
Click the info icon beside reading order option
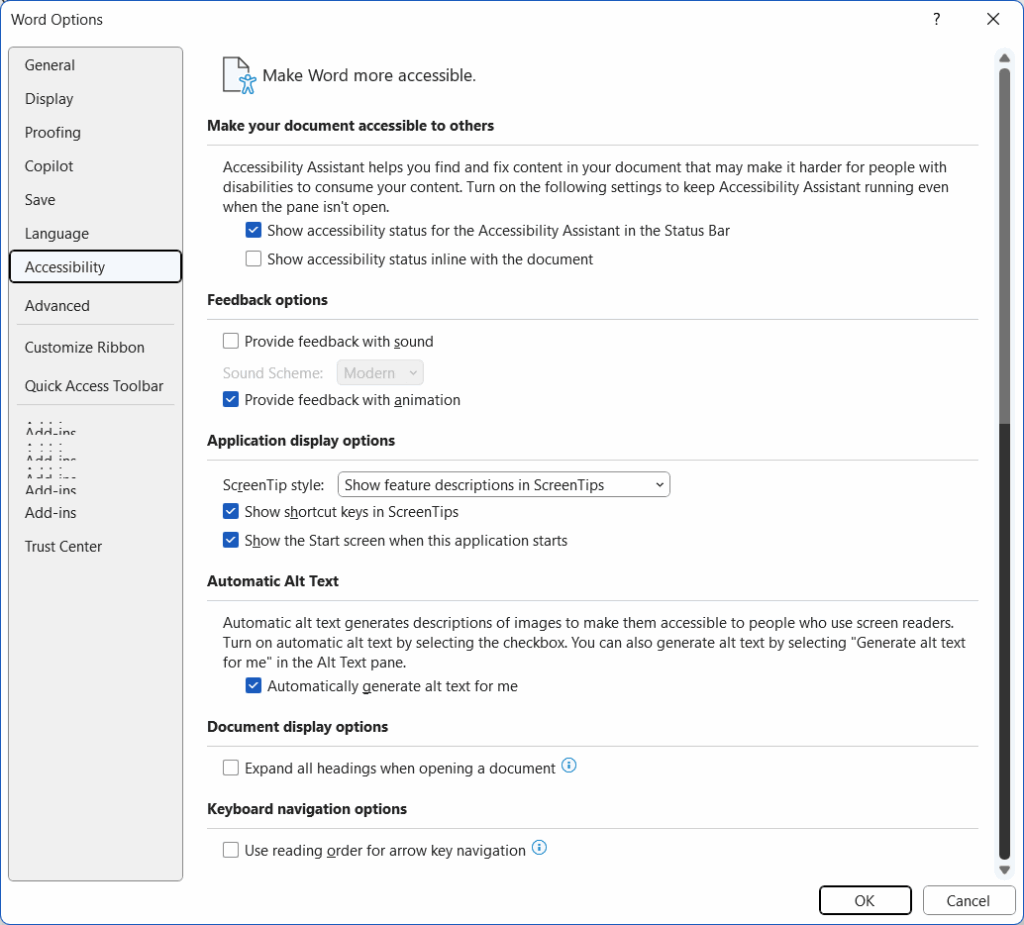click(540, 849)
